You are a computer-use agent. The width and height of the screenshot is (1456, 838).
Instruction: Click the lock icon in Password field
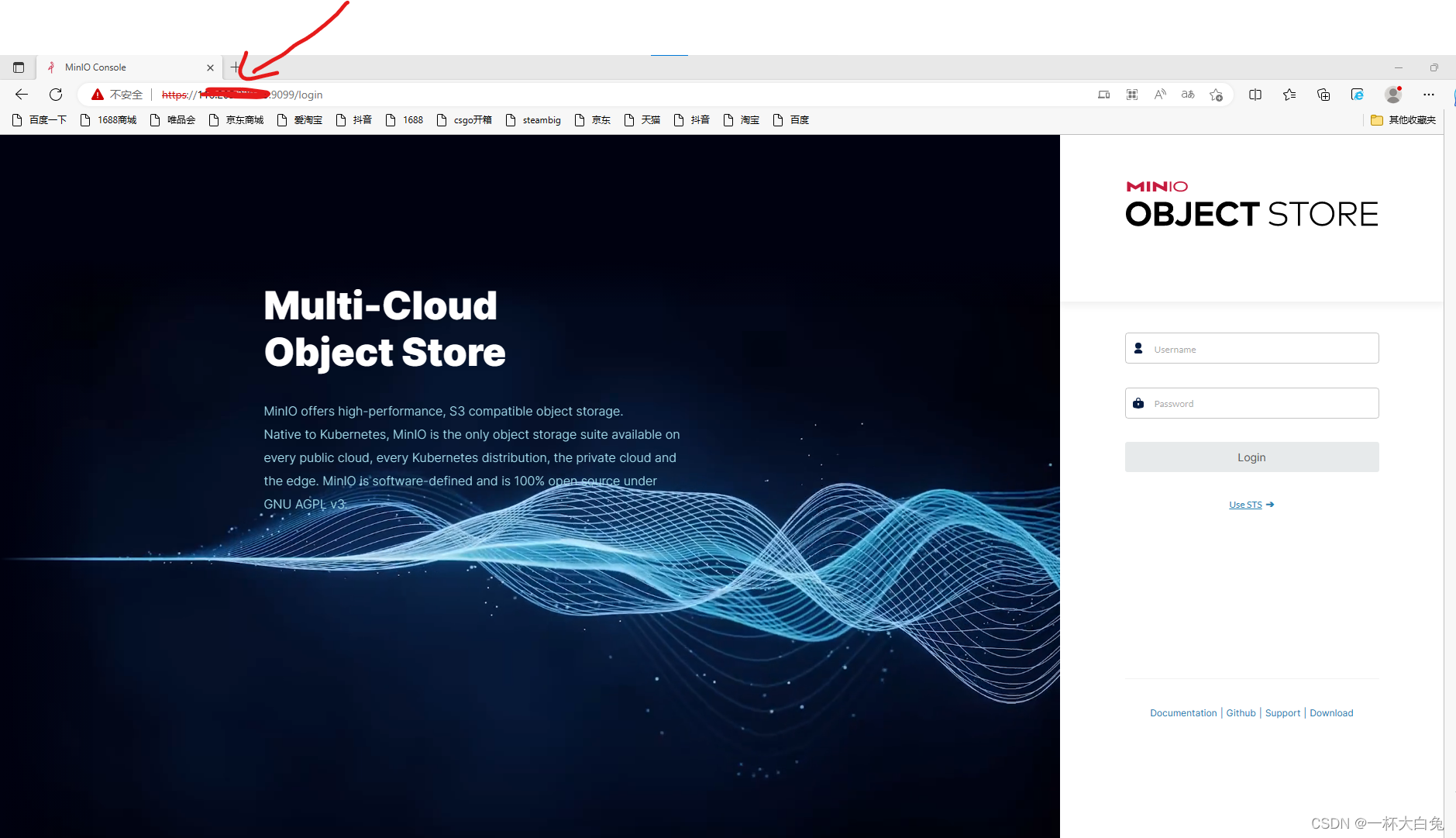(1138, 403)
